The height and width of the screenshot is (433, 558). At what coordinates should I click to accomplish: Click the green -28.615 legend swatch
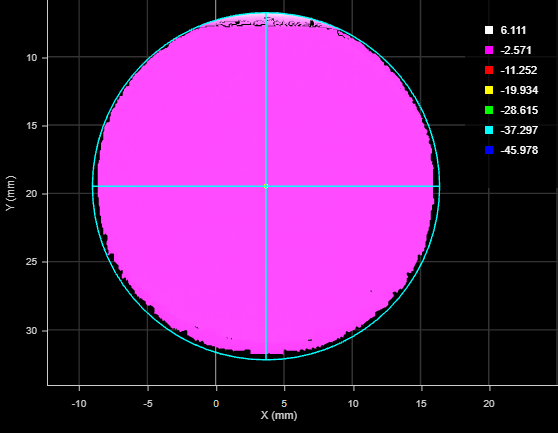tap(489, 110)
